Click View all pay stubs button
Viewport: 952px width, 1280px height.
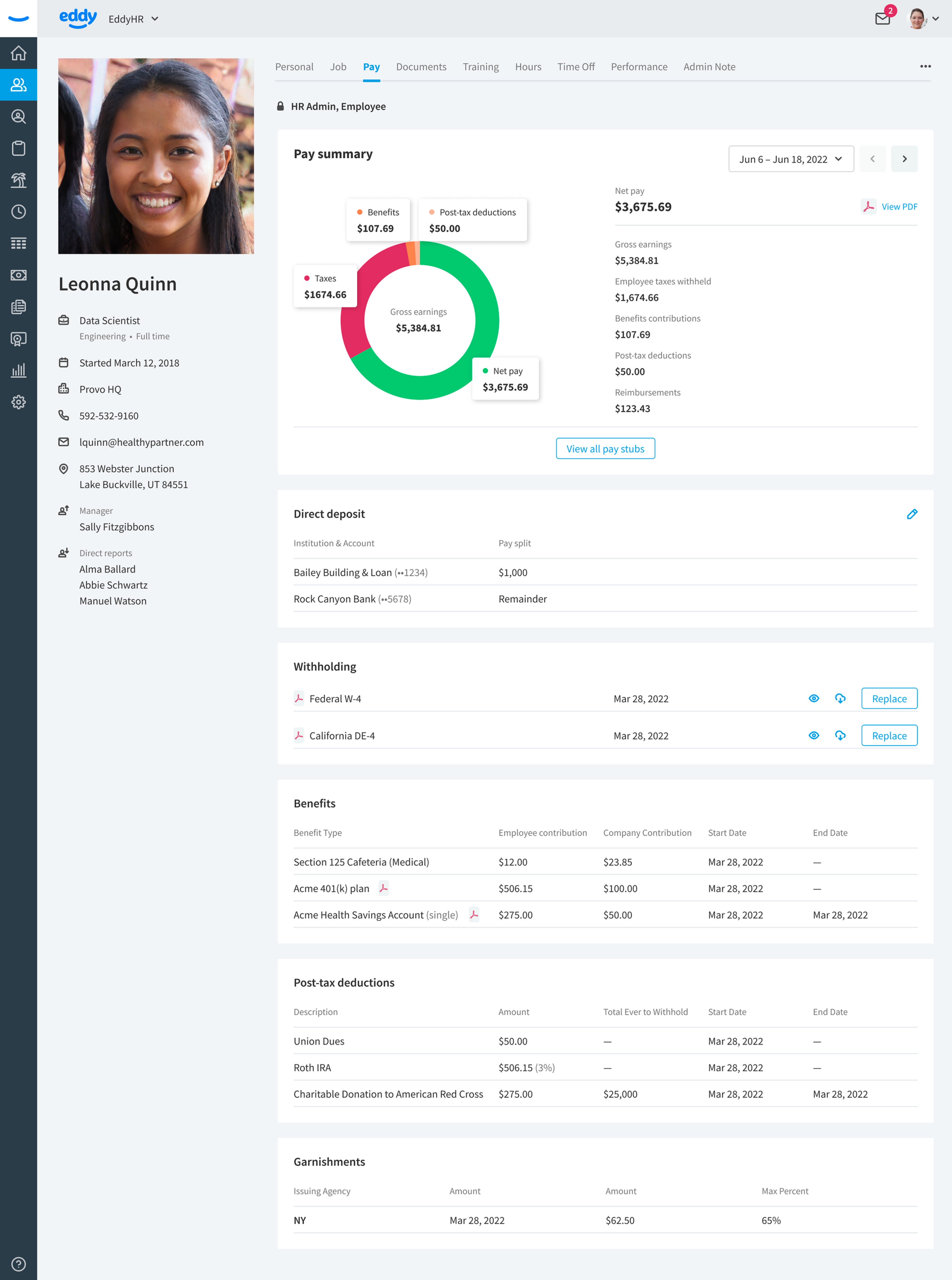(605, 448)
